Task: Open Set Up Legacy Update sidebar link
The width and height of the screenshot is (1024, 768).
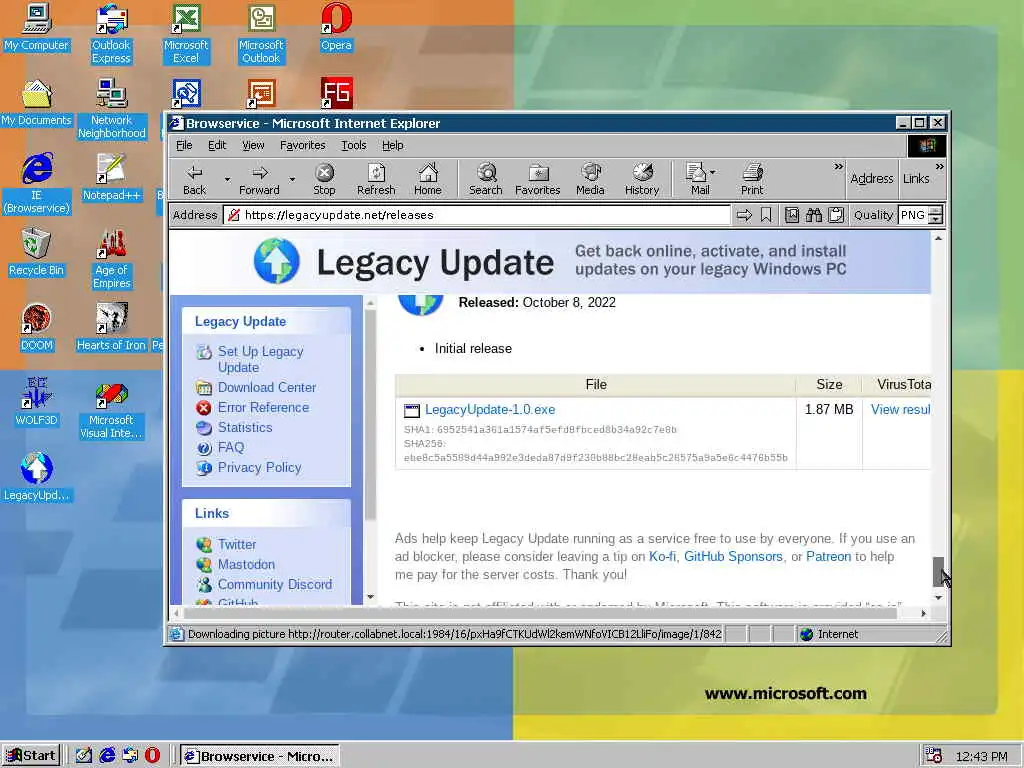Action: pos(260,359)
